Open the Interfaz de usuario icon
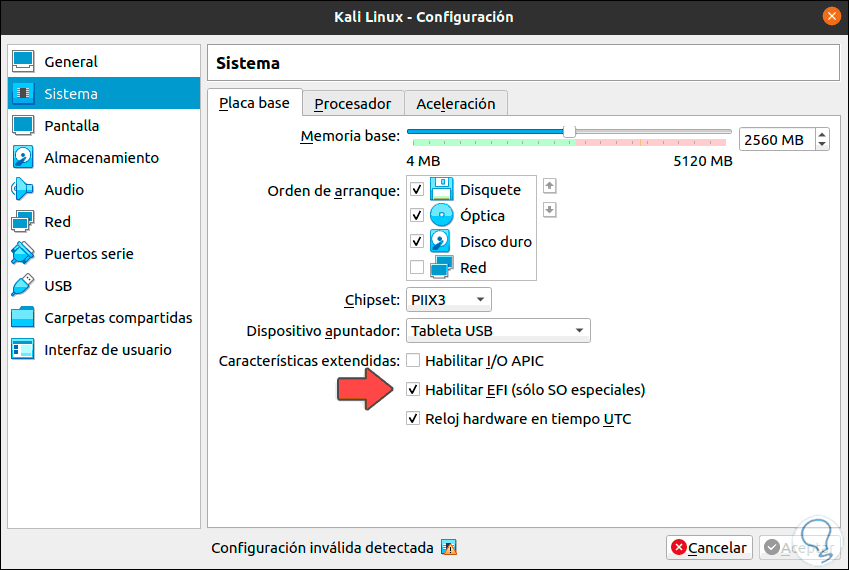Screen dimensions: 849x570 tap(23, 349)
